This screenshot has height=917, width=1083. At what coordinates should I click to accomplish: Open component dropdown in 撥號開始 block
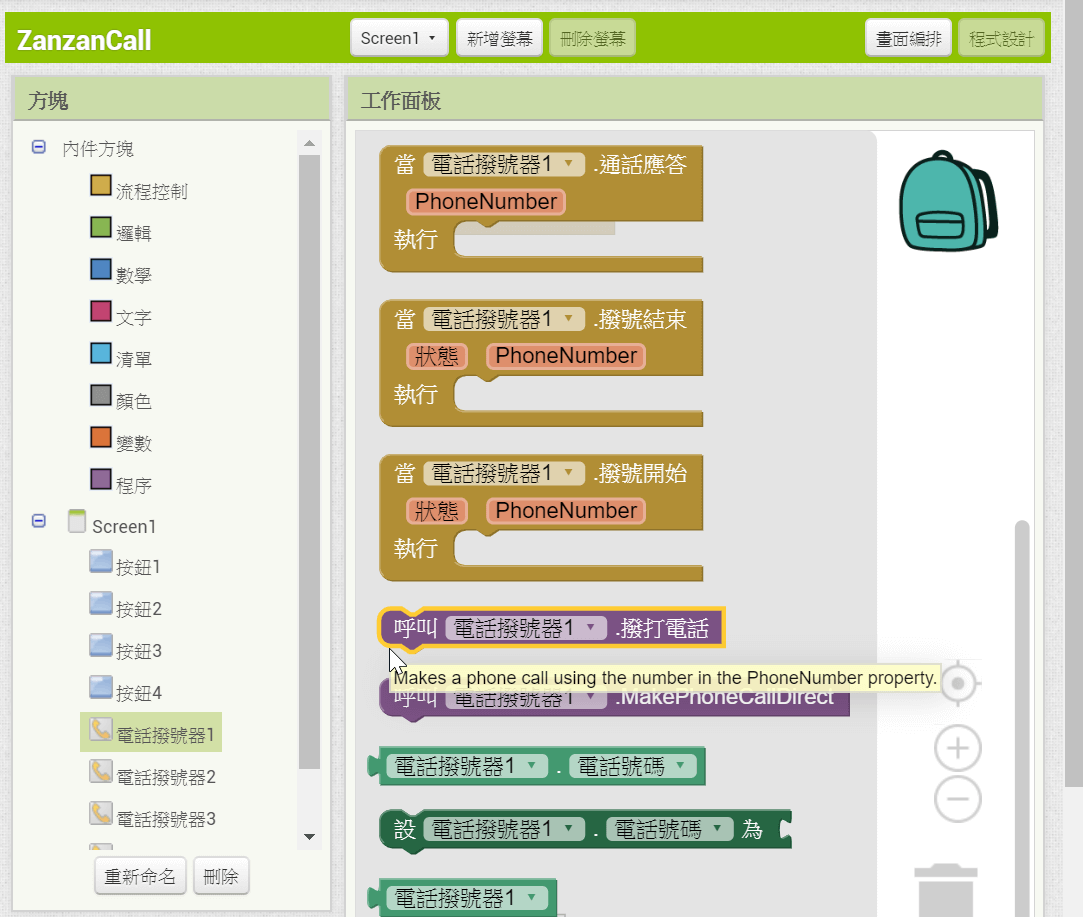tap(504, 473)
